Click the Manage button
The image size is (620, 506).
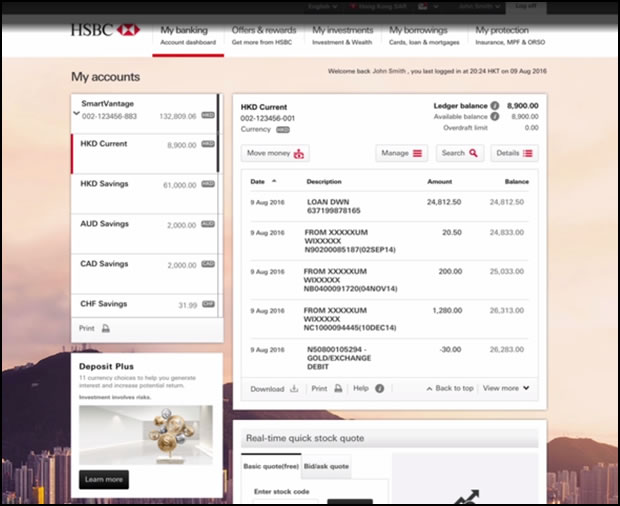(x=402, y=153)
